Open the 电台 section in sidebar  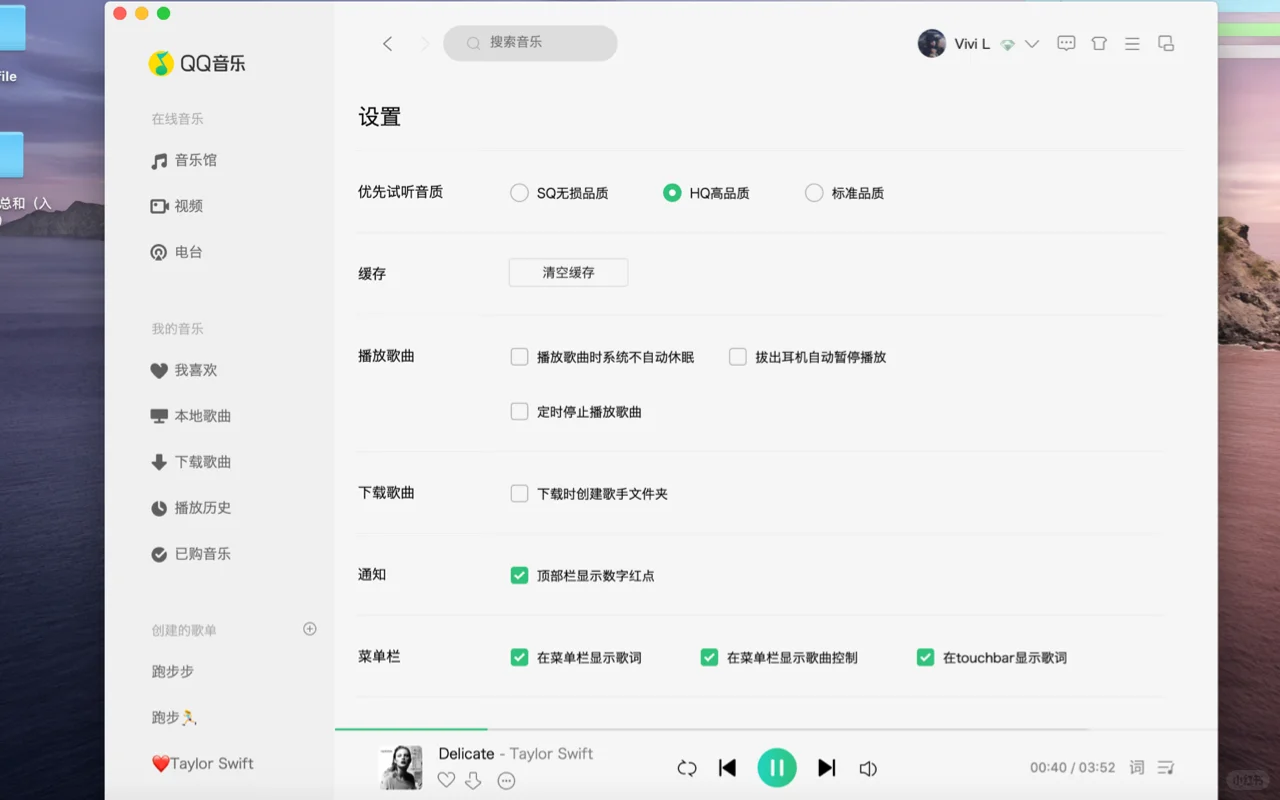coord(186,252)
